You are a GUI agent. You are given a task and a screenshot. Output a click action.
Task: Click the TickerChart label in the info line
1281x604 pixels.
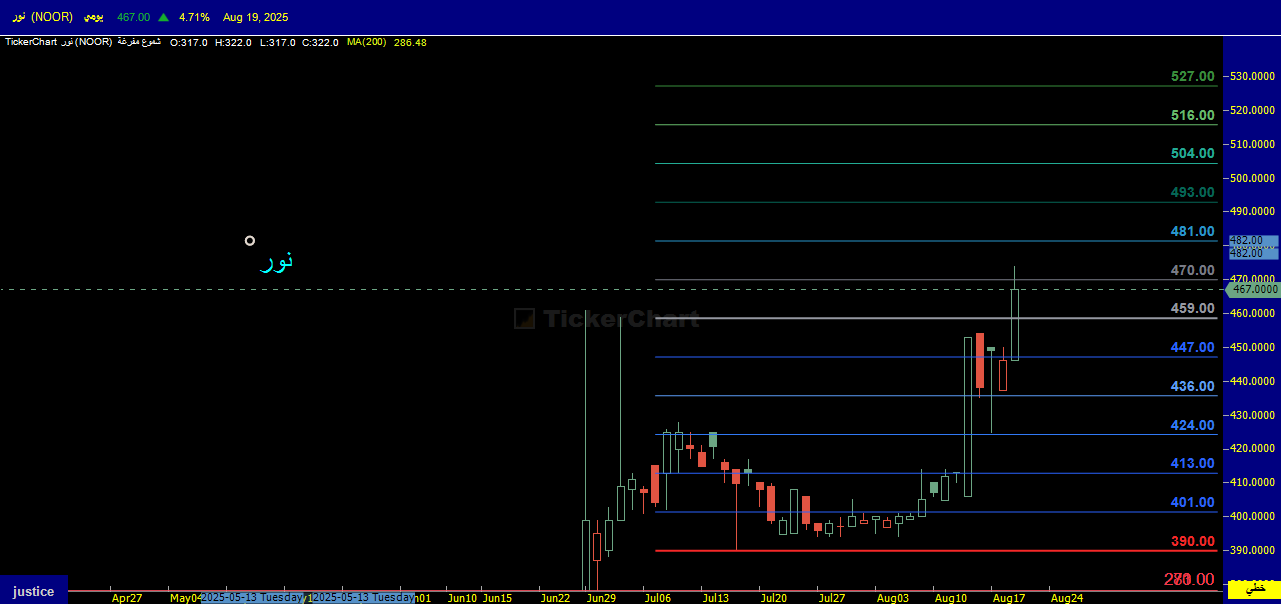click(x=31, y=42)
